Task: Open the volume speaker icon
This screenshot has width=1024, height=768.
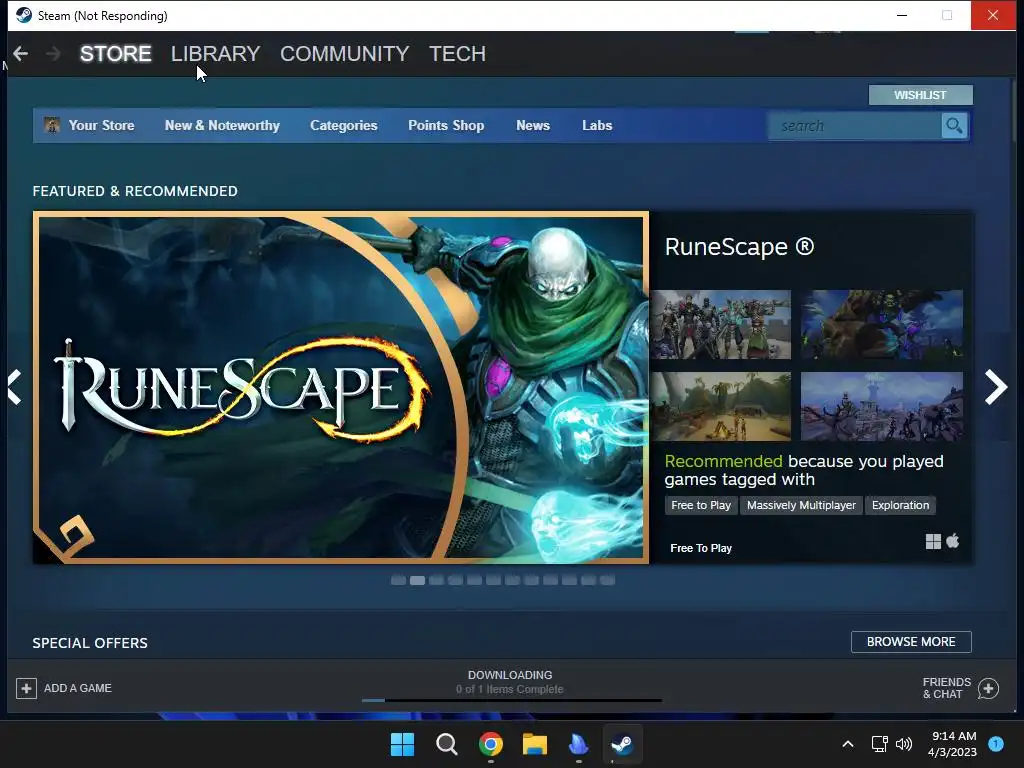Action: point(904,744)
